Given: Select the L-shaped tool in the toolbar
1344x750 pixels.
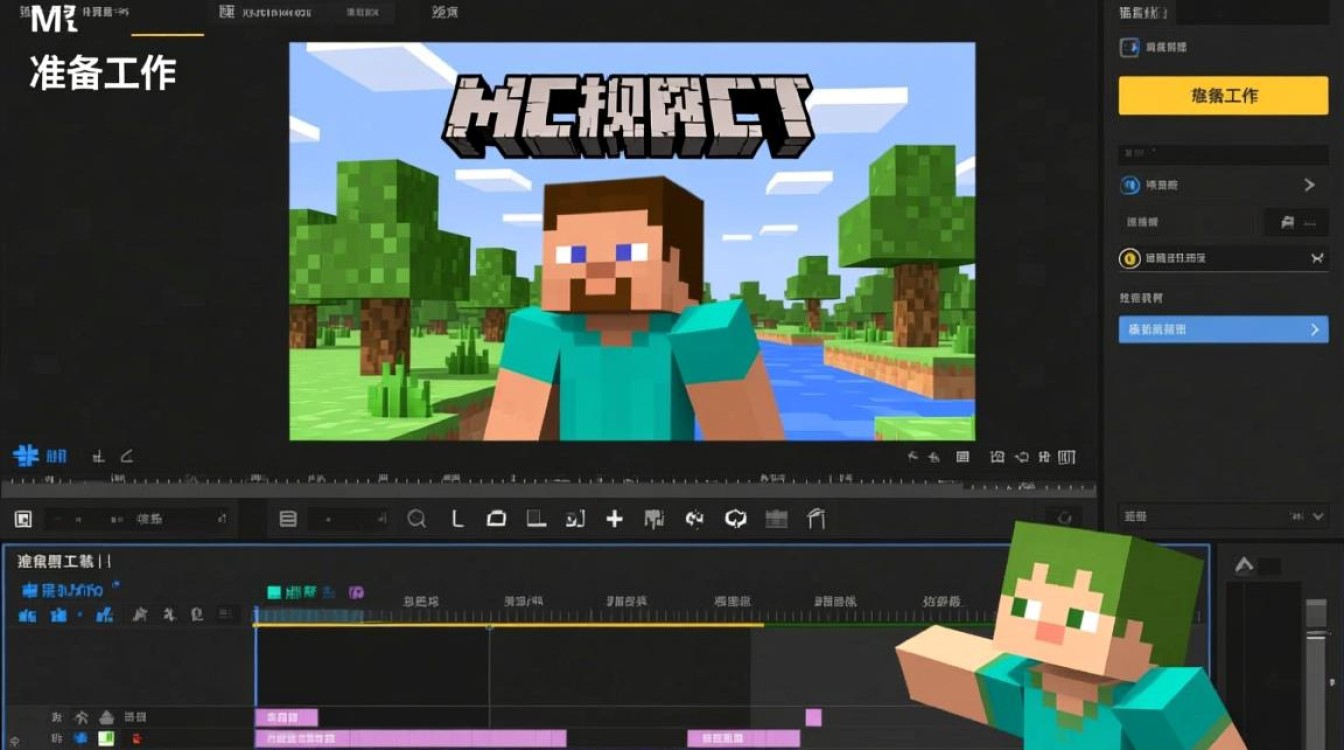Looking at the screenshot, I should [x=458, y=518].
